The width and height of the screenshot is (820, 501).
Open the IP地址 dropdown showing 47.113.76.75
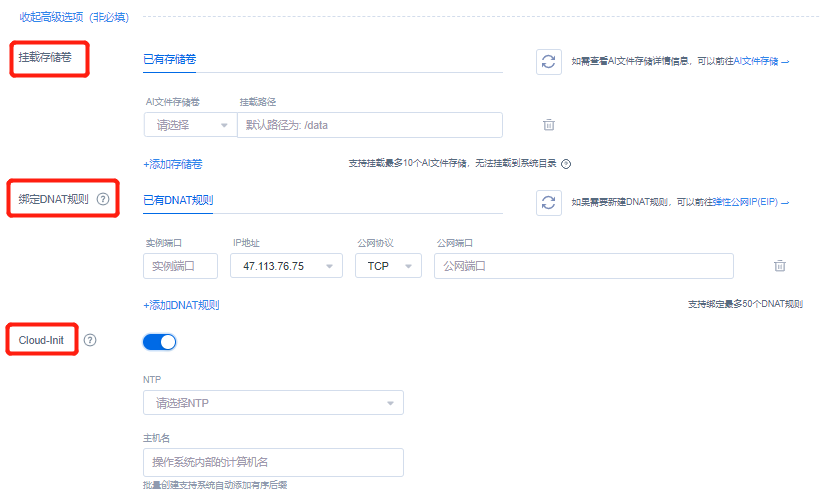[x=286, y=266]
